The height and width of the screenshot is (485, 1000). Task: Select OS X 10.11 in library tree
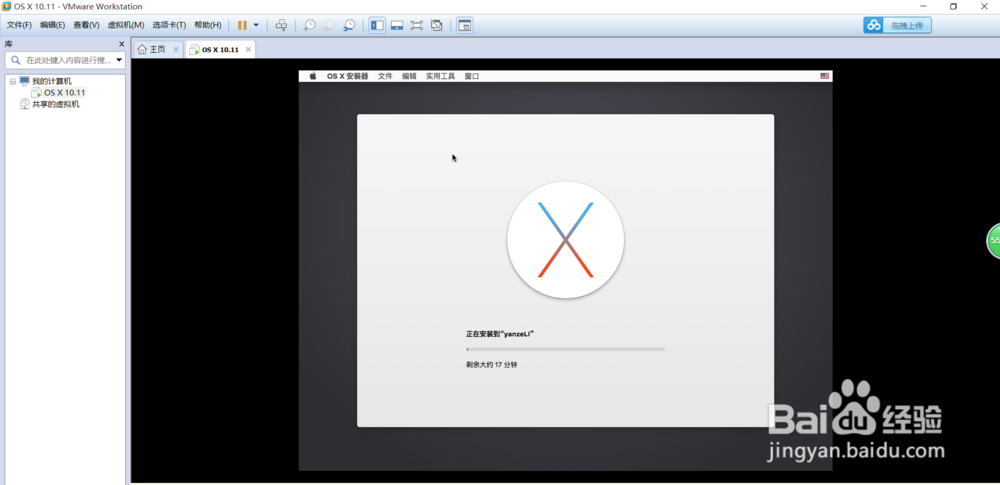click(x=64, y=93)
